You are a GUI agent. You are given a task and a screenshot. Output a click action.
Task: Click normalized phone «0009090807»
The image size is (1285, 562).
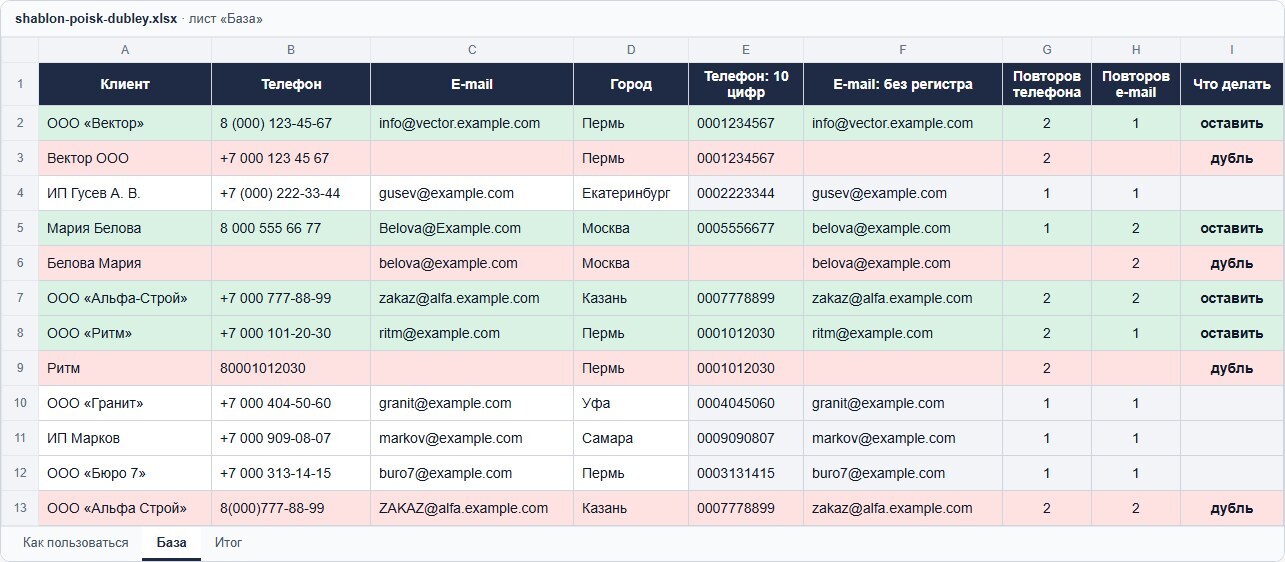[746, 438]
